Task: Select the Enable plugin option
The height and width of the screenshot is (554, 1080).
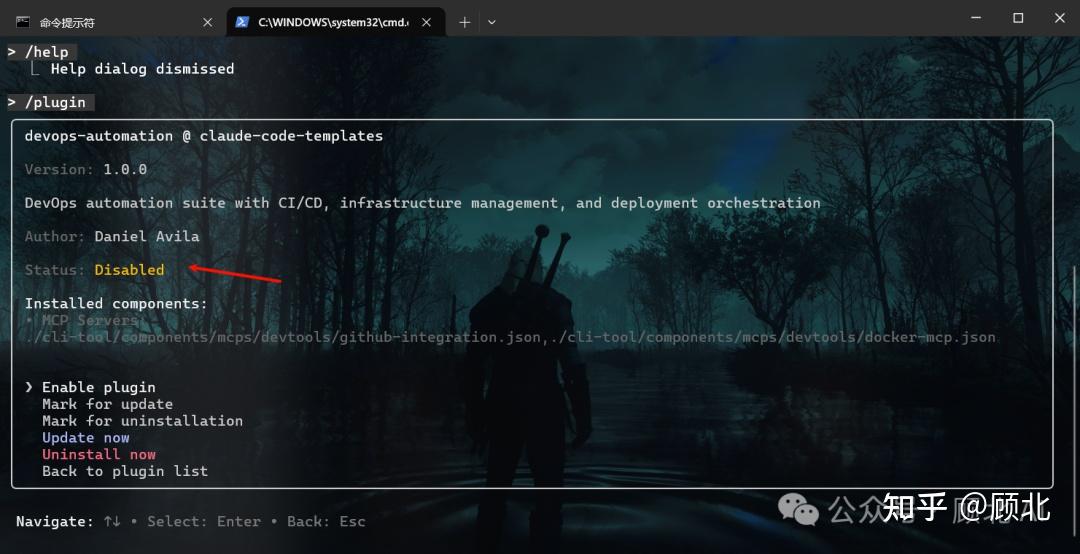Action: (98, 387)
